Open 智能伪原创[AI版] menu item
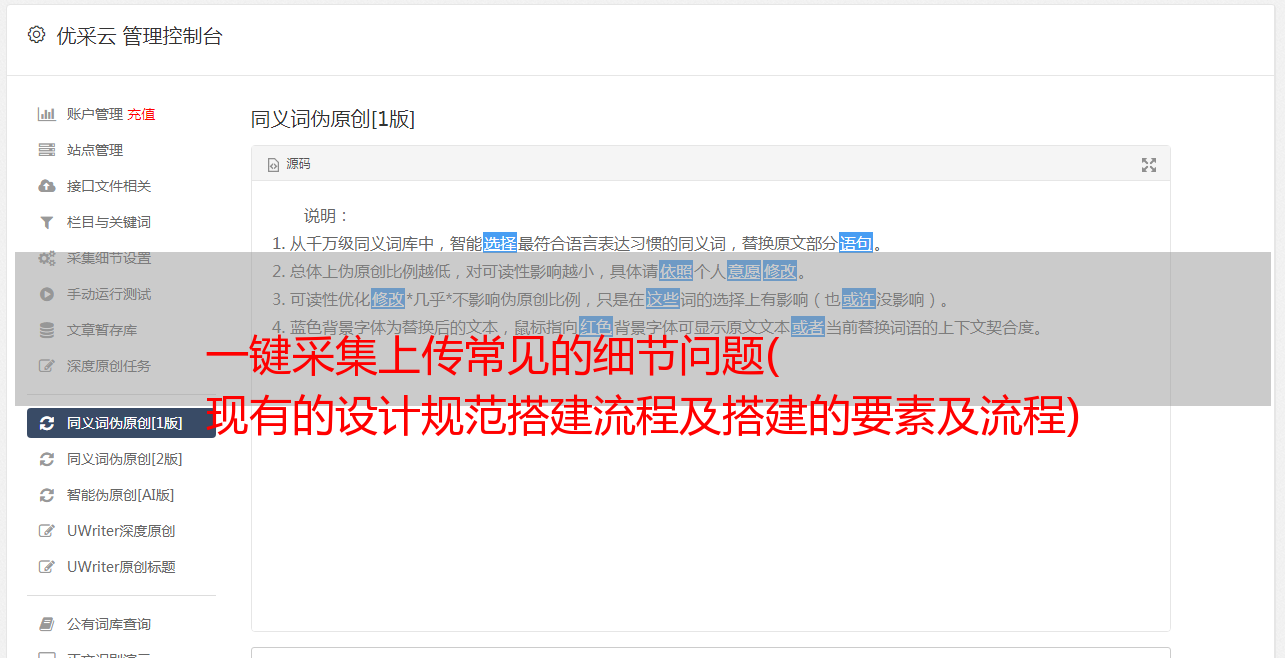 (121, 495)
